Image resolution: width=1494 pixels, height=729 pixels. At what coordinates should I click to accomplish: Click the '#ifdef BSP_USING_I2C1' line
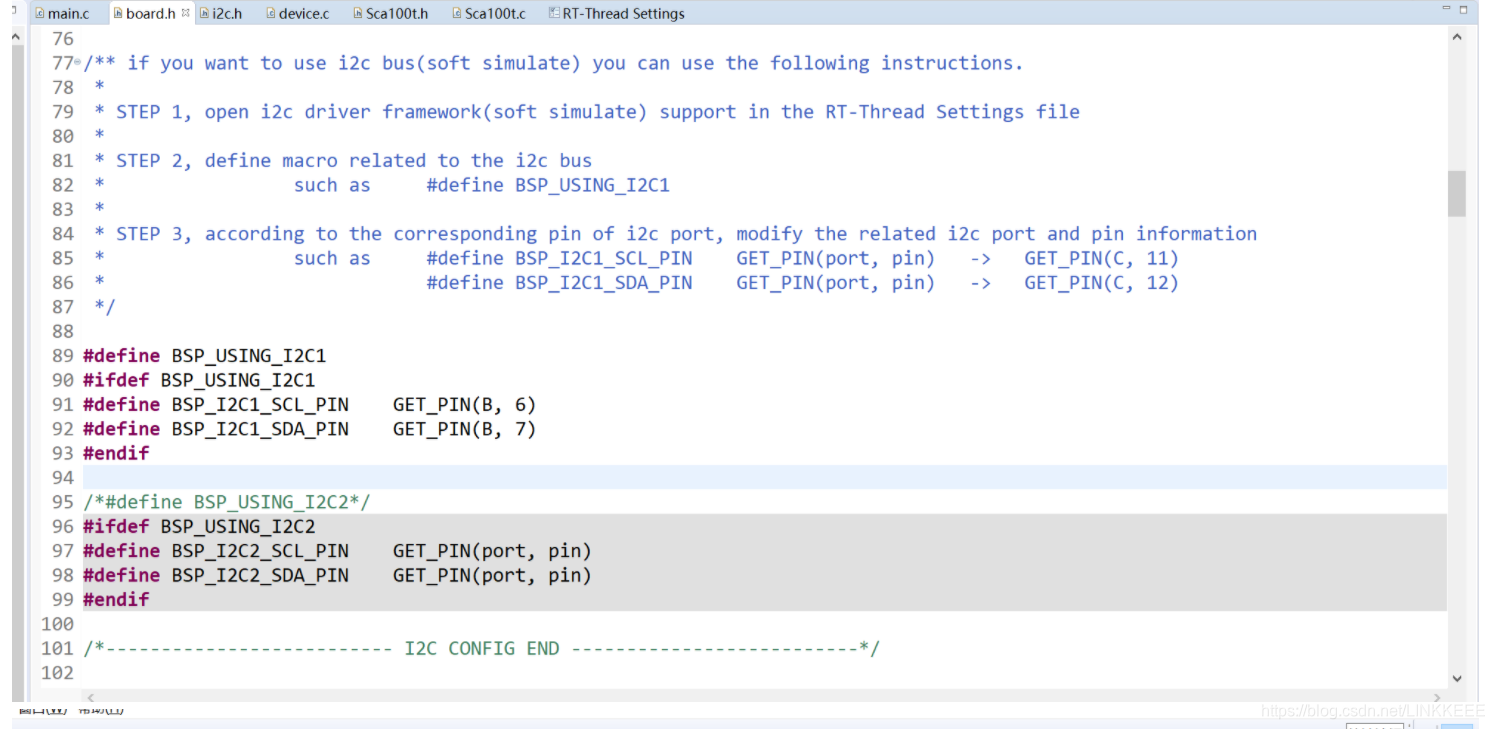click(198, 380)
